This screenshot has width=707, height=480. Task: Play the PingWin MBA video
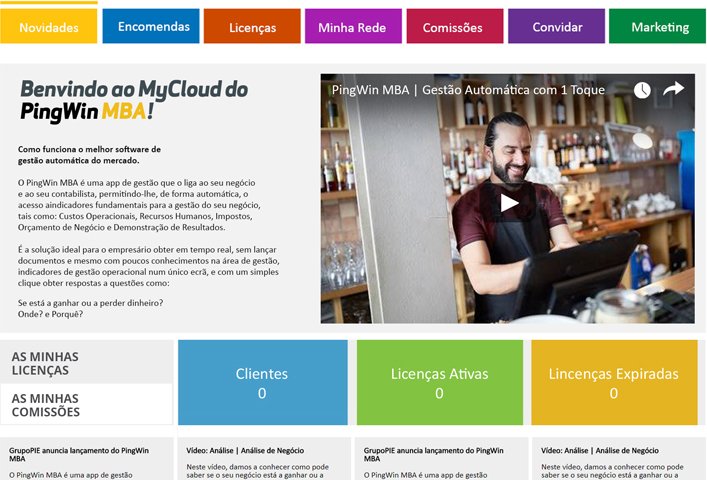click(509, 203)
